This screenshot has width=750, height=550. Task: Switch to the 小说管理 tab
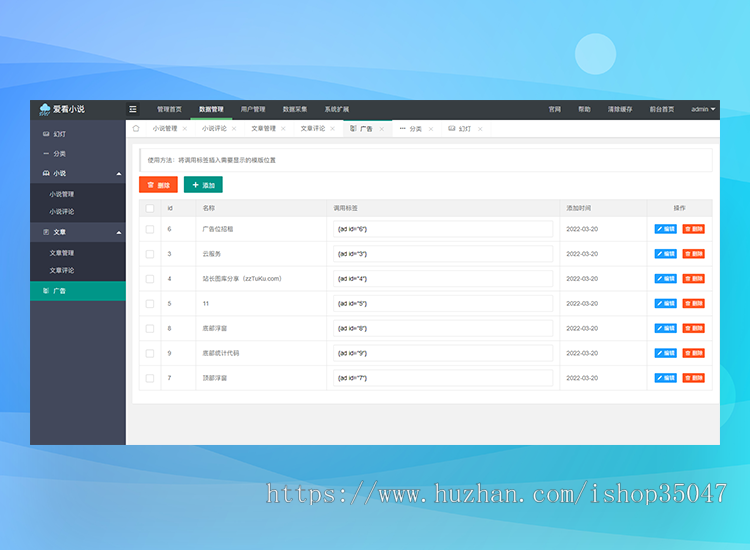165,129
